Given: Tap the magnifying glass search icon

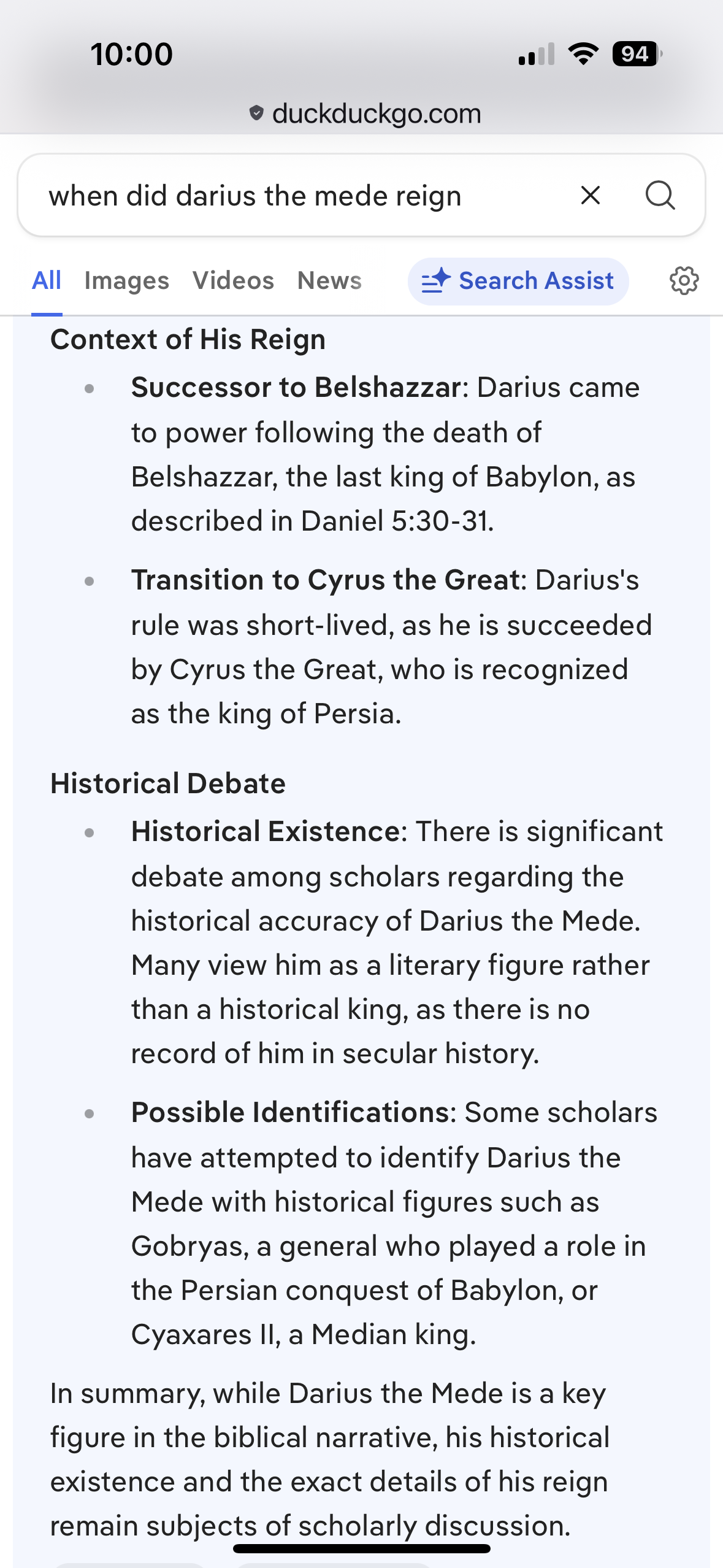Looking at the screenshot, I should coord(660,196).
